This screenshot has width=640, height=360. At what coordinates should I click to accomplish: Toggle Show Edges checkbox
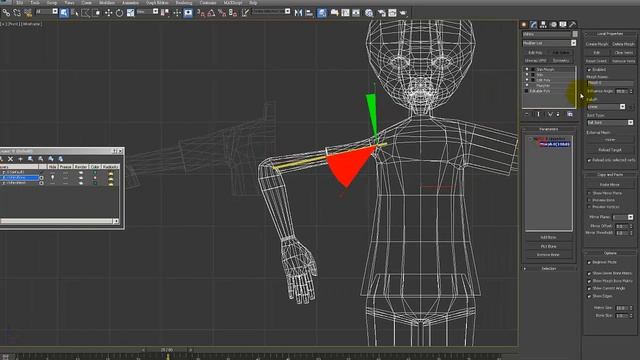tap(589, 296)
